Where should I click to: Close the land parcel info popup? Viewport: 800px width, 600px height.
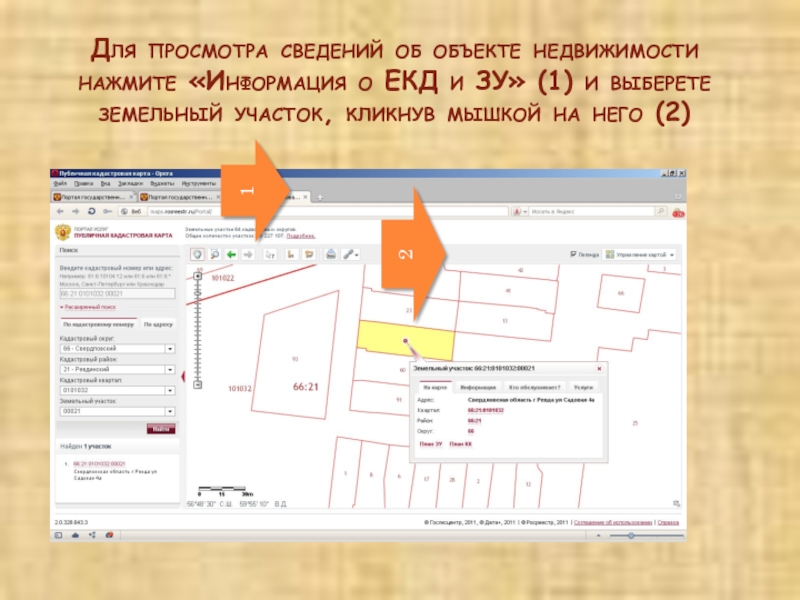click(599, 368)
